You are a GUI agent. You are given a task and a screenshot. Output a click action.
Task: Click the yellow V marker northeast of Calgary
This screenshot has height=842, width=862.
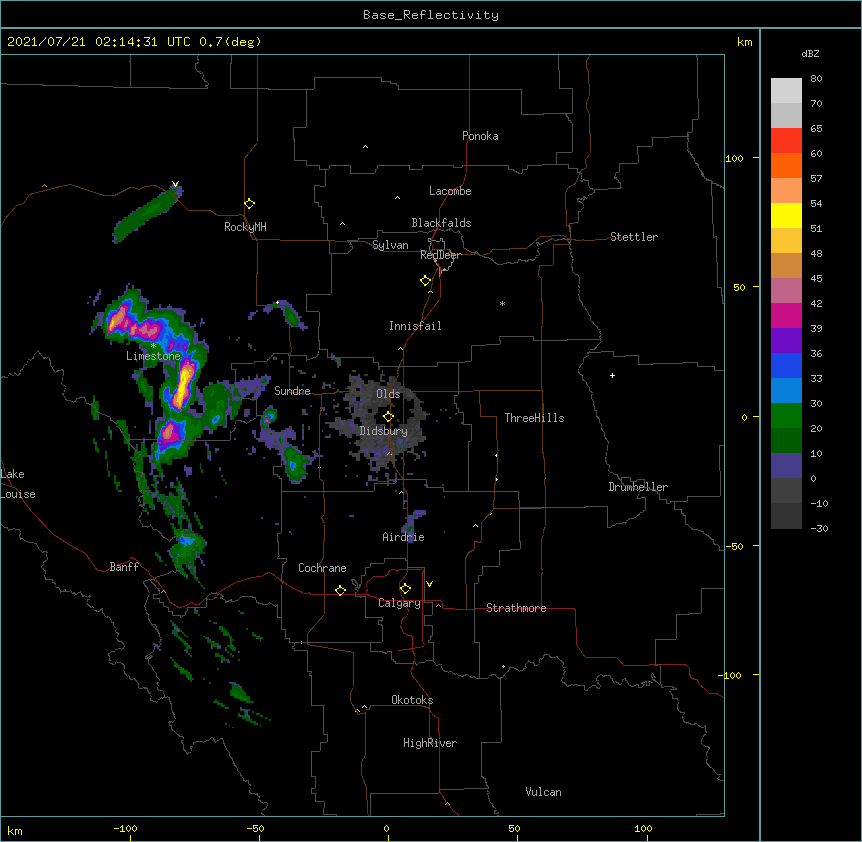pos(429,584)
